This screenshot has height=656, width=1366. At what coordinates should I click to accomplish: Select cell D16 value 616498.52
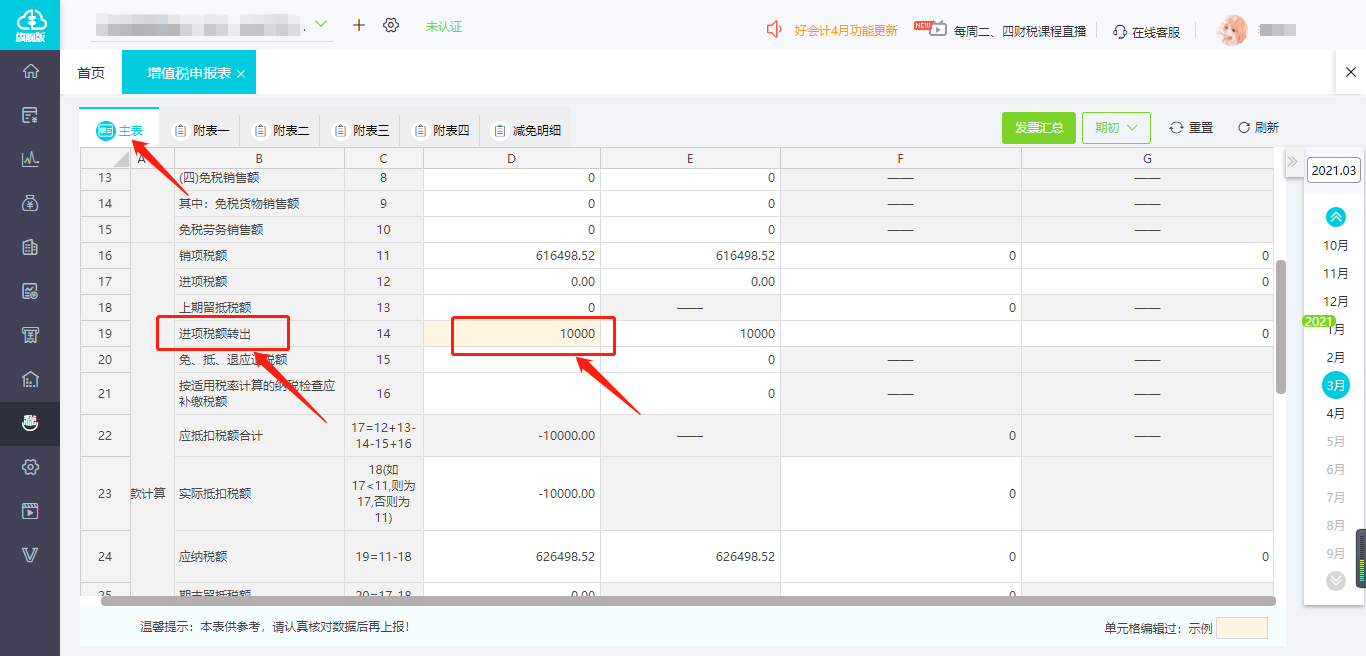[x=512, y=256]
